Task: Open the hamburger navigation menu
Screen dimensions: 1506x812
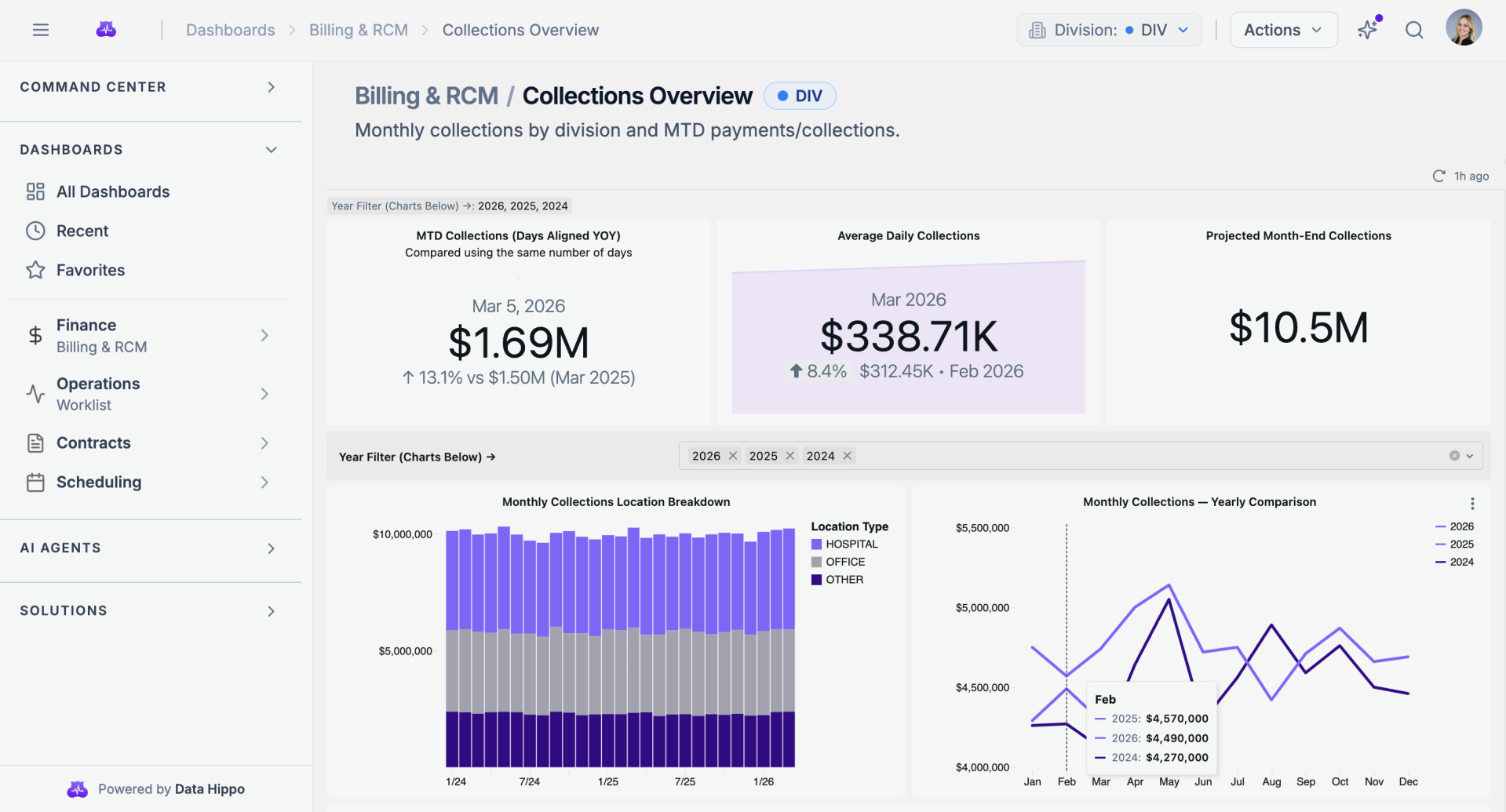Action: [40, 29]
